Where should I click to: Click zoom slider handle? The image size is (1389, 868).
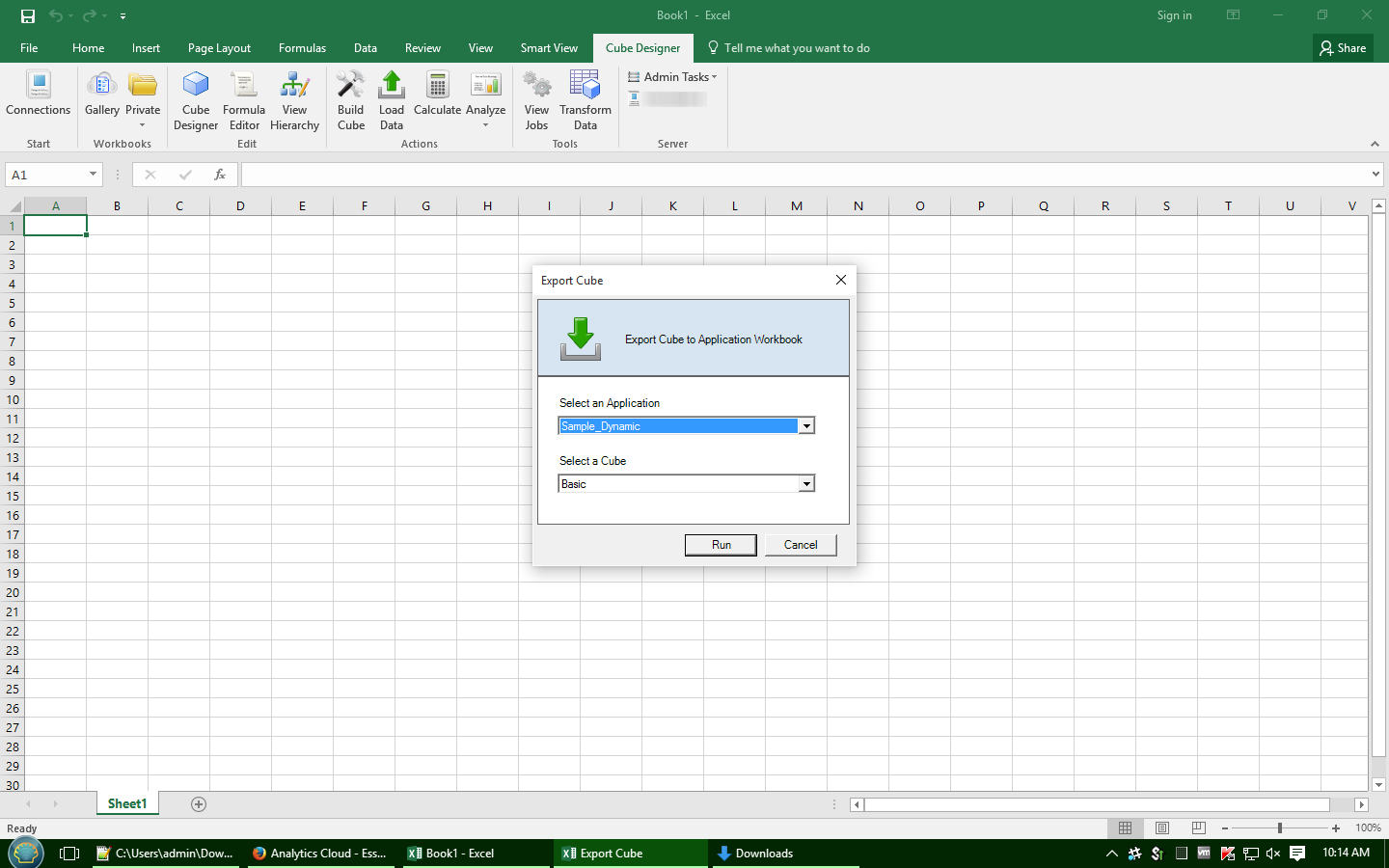1280,828
